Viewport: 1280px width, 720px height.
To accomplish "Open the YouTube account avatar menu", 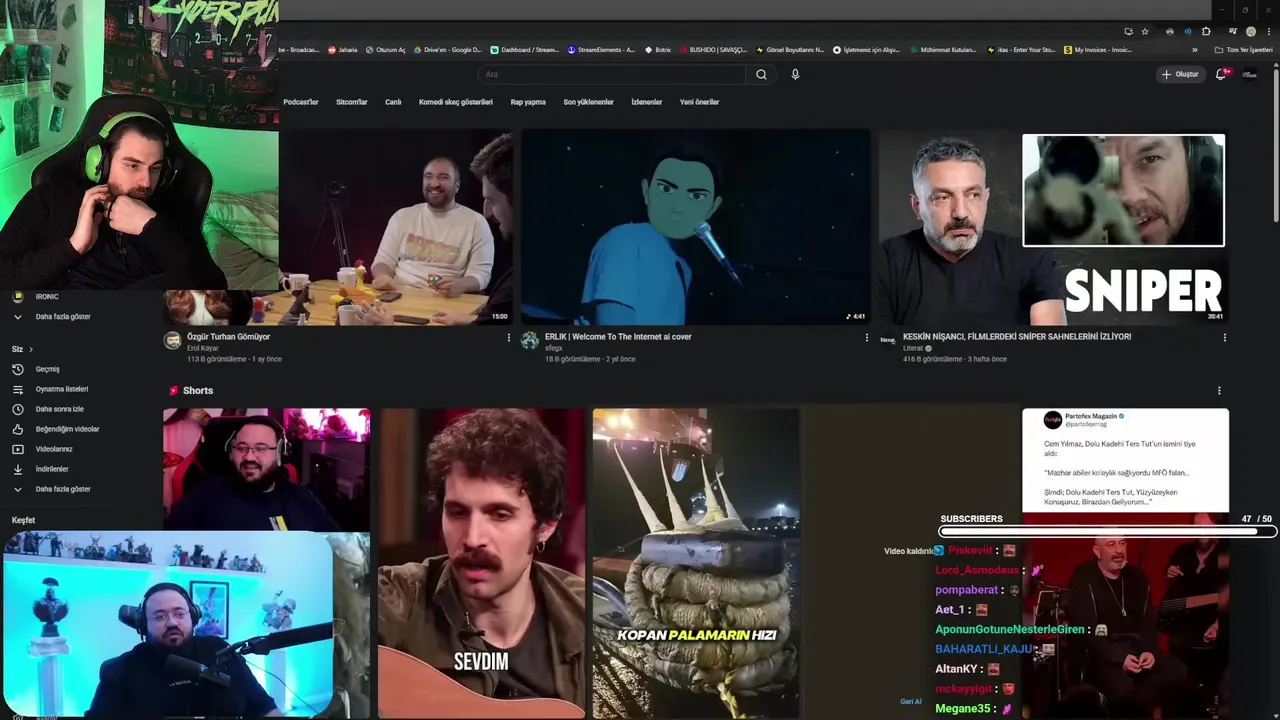I will click(x=1249, y=74).
